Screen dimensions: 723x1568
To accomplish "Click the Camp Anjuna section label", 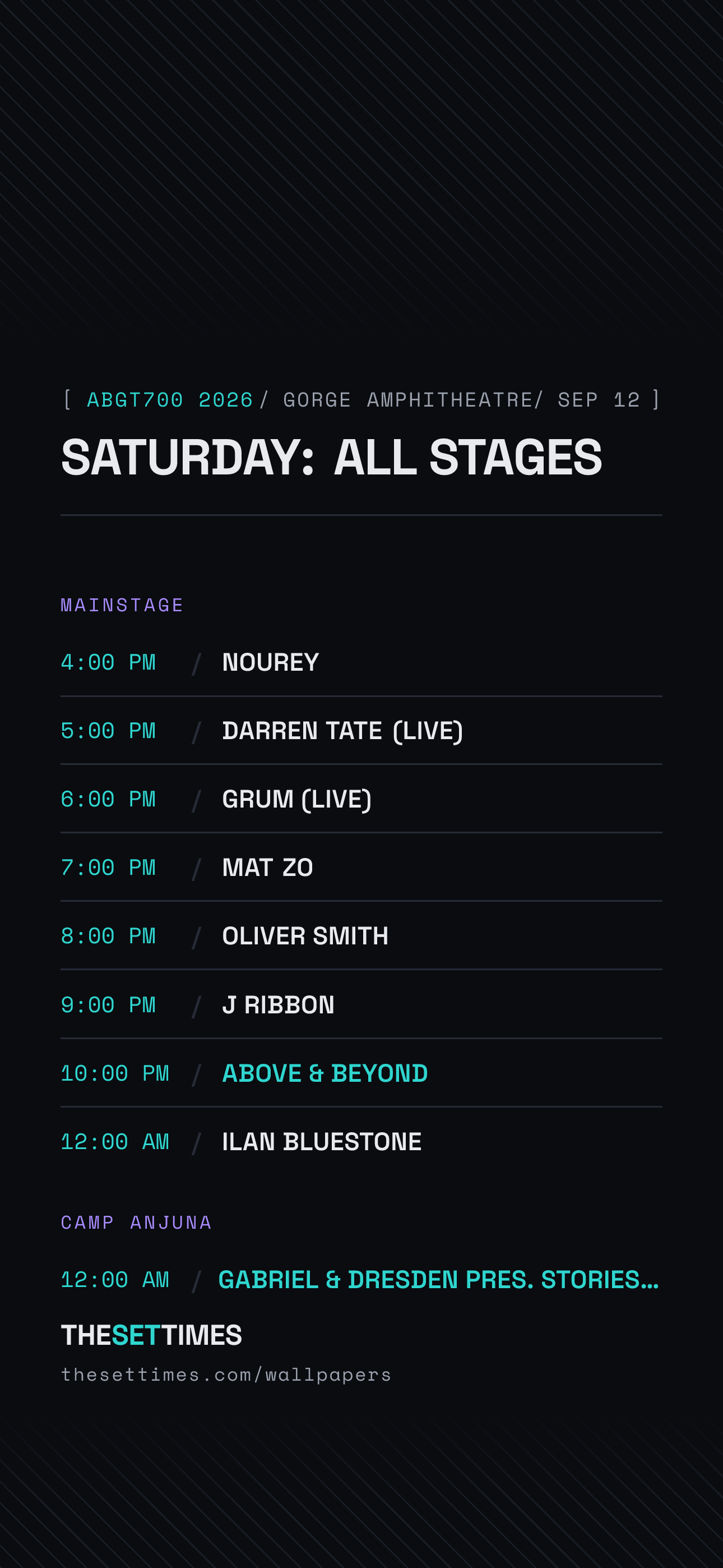I will (136, 1222).
